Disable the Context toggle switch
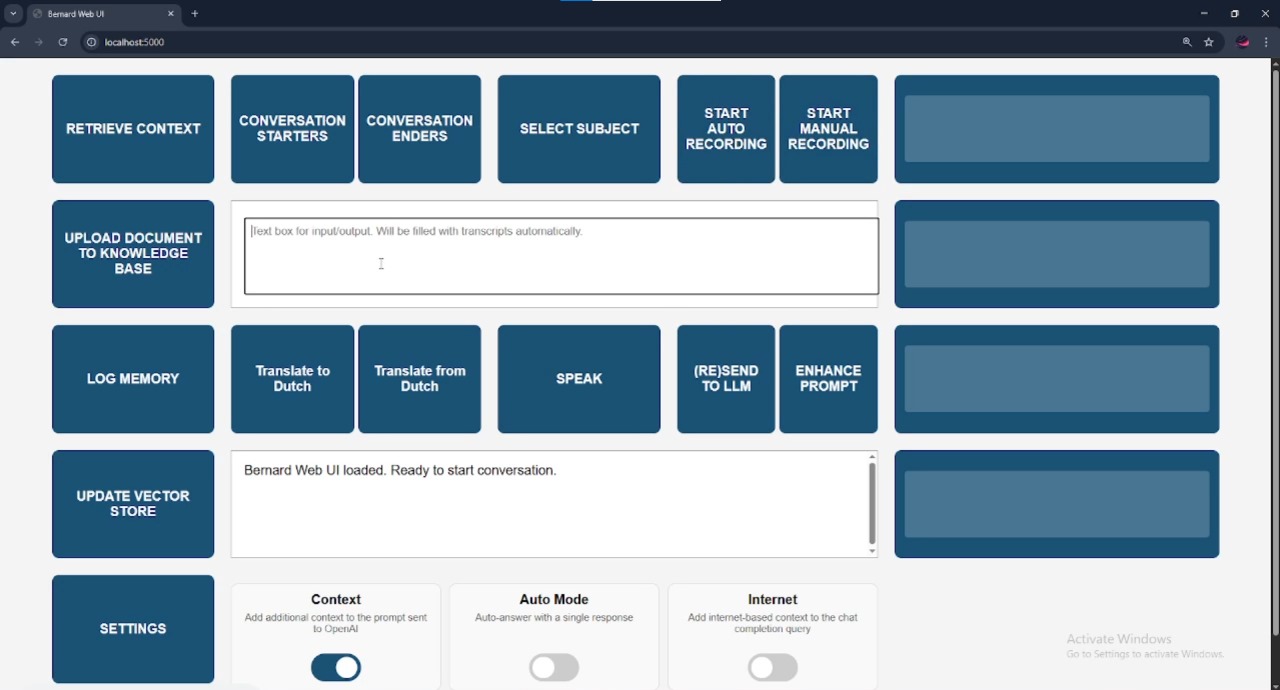 [x=336, y=667]
